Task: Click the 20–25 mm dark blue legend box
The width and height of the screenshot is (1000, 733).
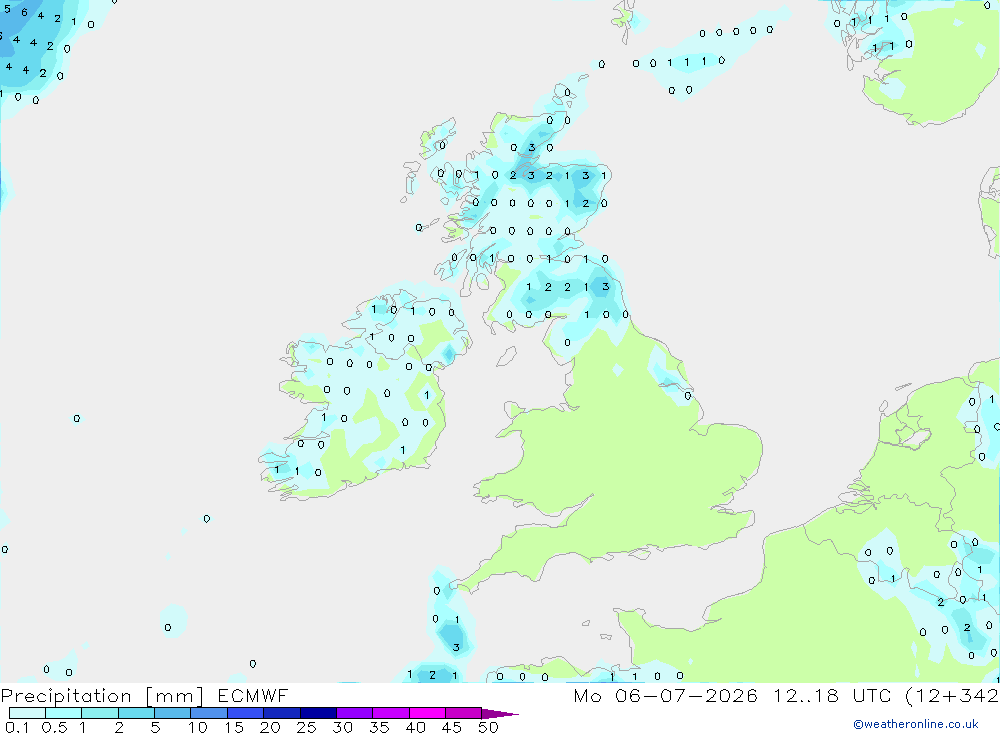Action: (282, 713)
